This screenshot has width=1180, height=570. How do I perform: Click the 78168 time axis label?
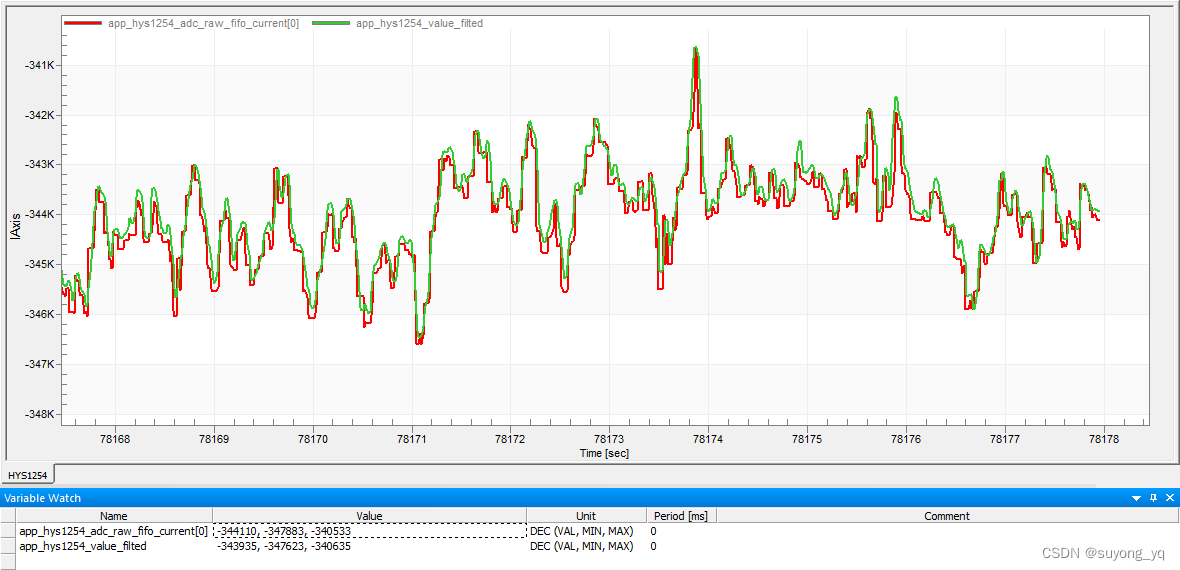tap(115, 438)
